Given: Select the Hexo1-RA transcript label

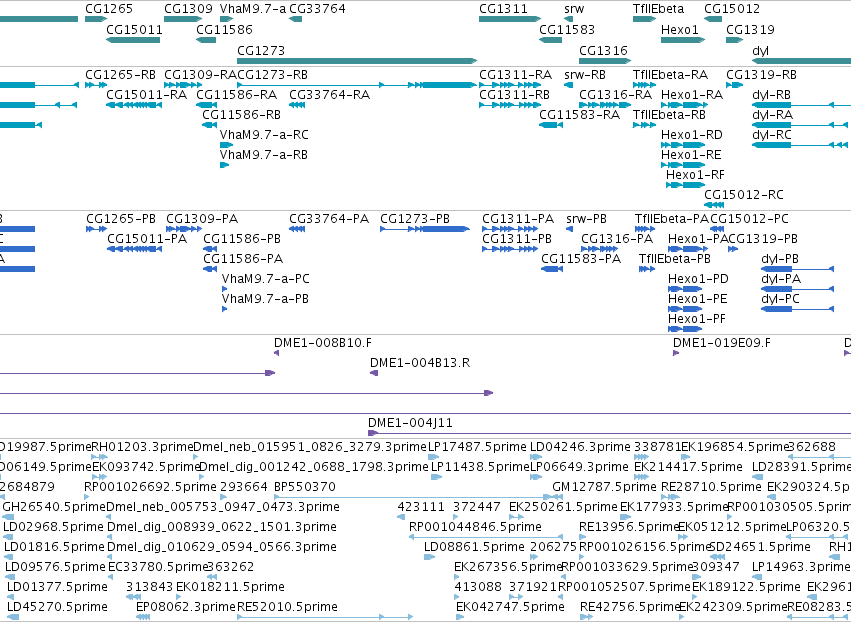Looking at the screenshot, I should coord(692,94).
